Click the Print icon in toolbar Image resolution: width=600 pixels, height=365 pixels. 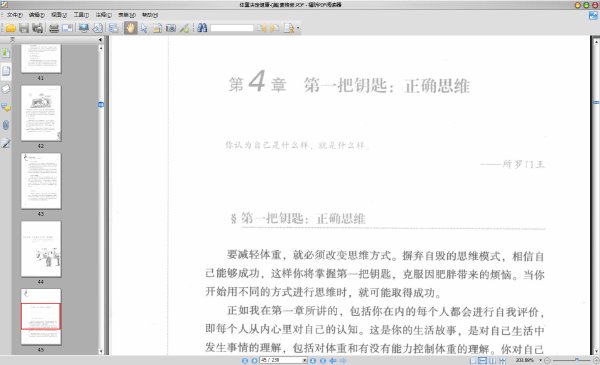[54, 28]
